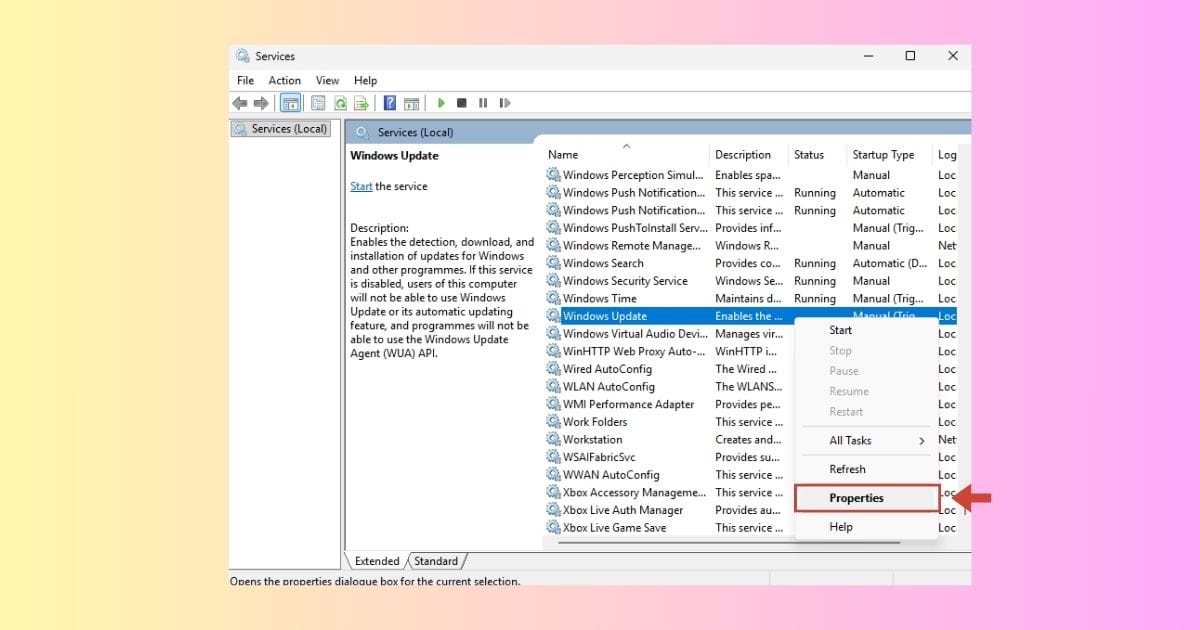Select the Xbox Live Auth Manager row
The image size is (1200, 630).
[x=669, y=510]
